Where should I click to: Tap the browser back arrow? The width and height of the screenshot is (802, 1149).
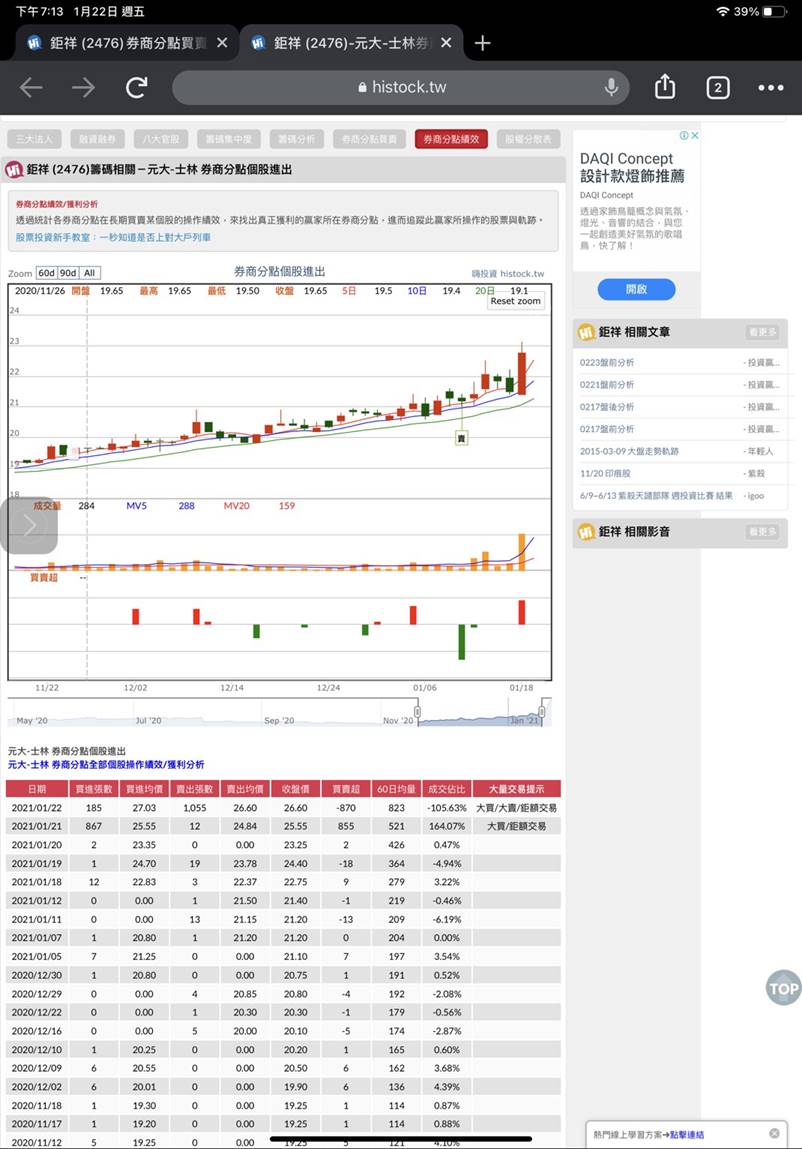pyautogui.click(x=31, y=88)
